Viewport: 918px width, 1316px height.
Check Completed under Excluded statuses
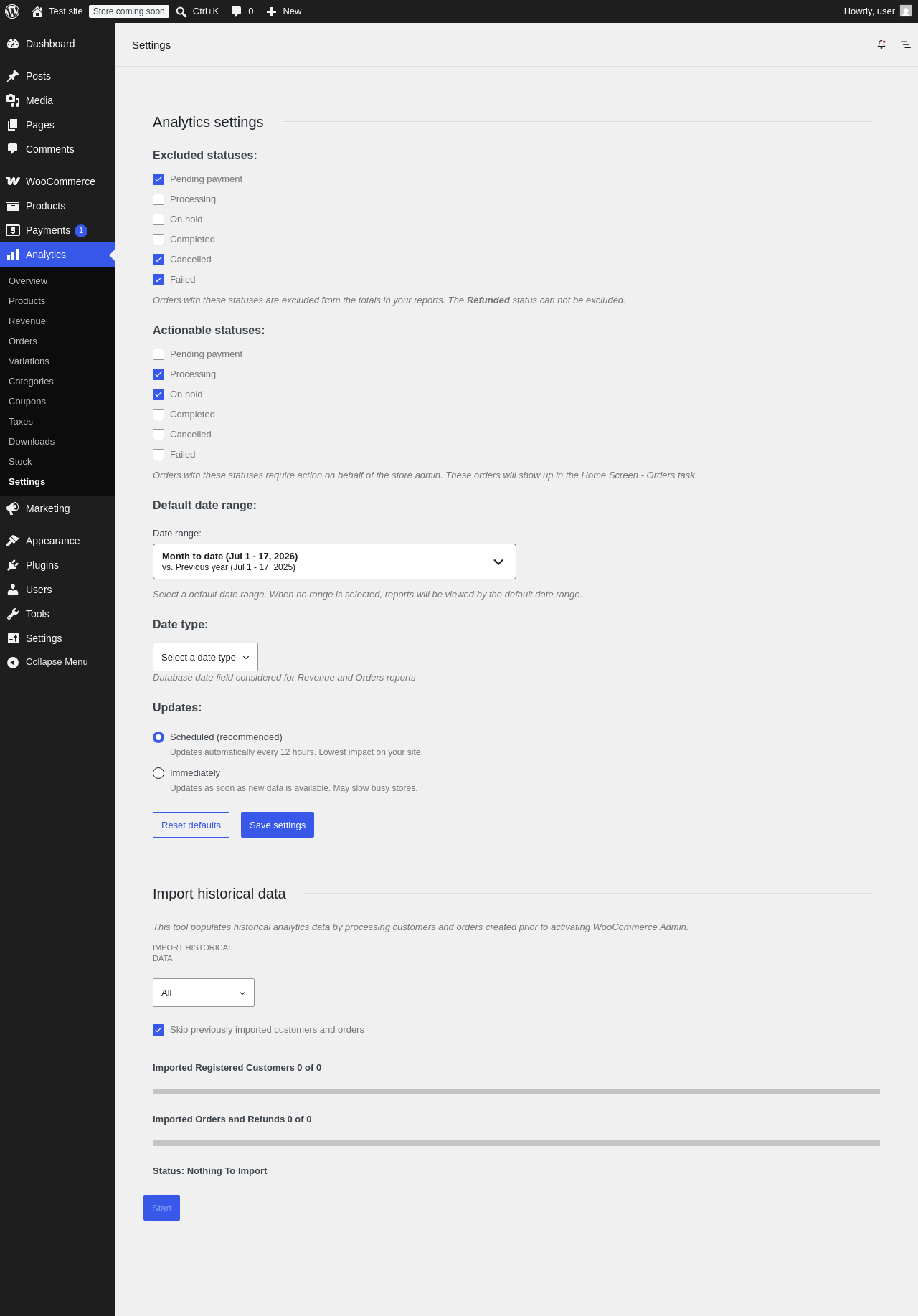point(158,240)
